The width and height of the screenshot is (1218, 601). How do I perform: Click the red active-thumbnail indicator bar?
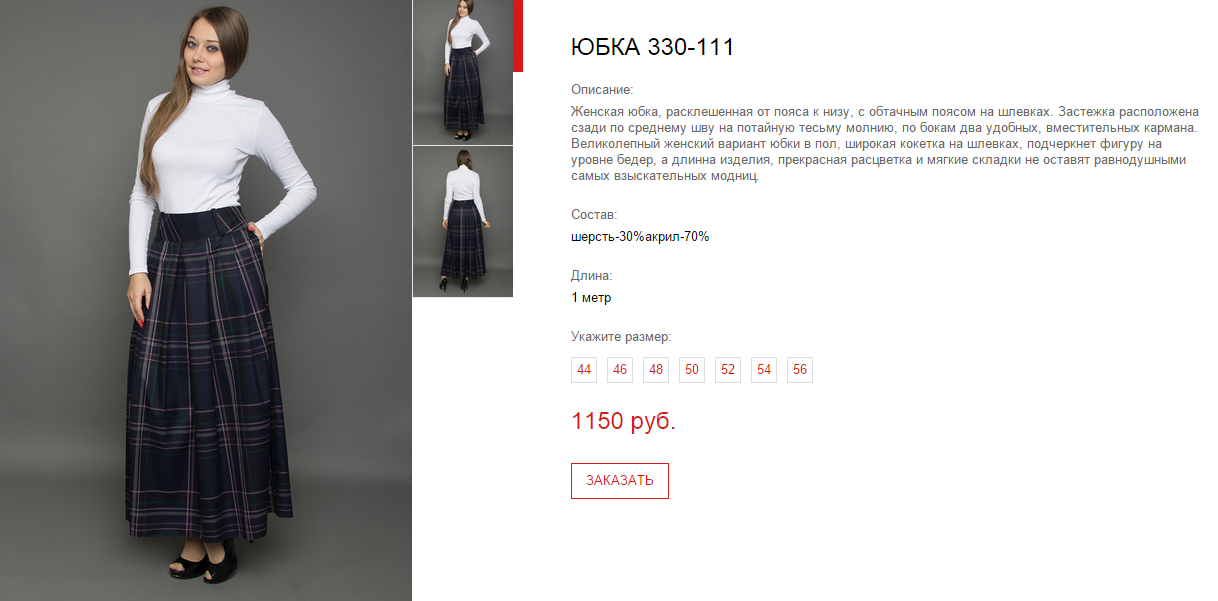click(x=518, y=36)
